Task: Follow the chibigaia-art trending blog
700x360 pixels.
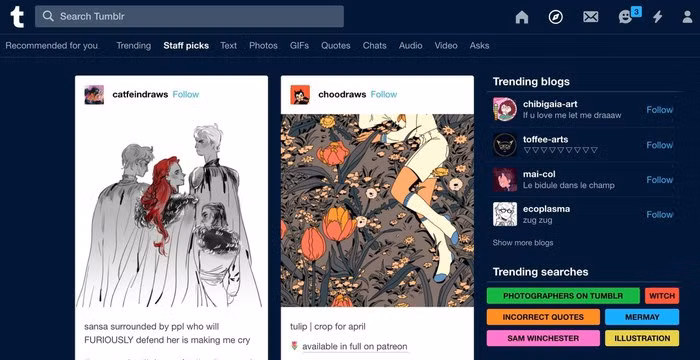Action: [659, 110]
